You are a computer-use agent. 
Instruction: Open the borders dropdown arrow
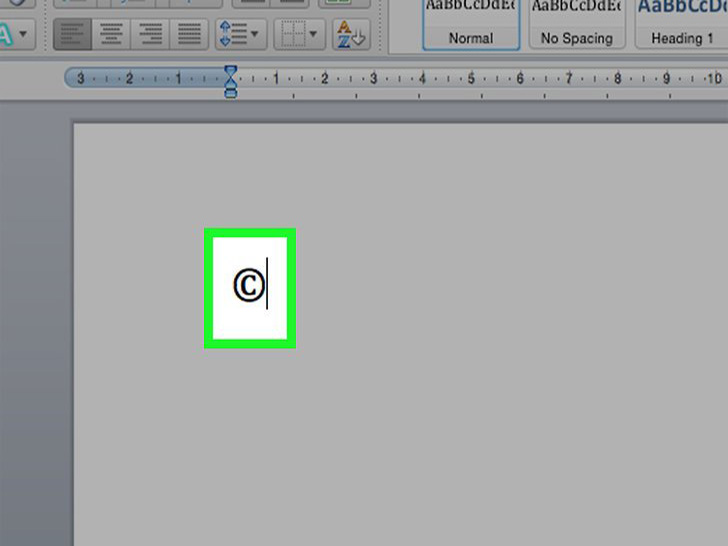tap(313, 34)
